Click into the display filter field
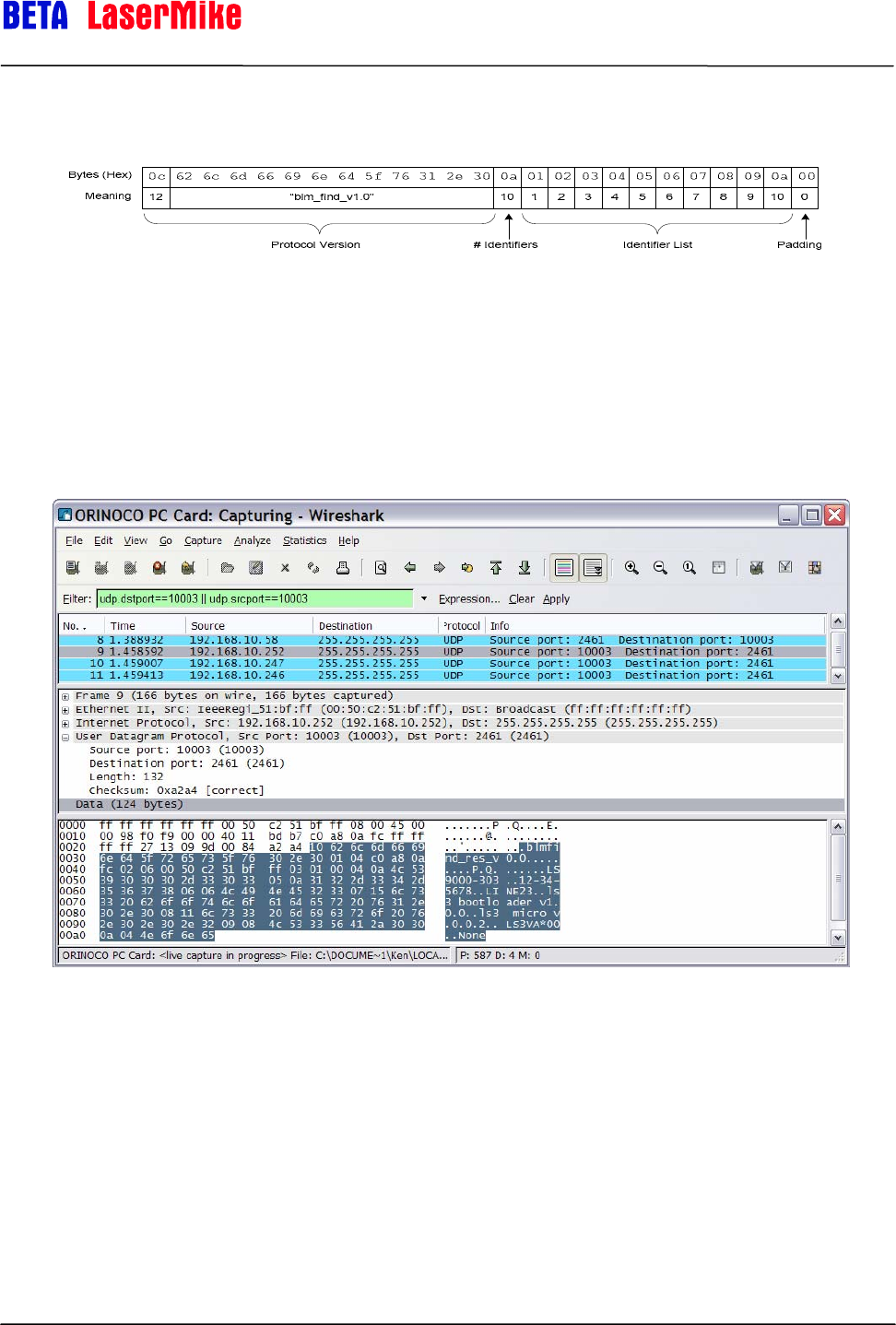The width and height of the screenshot is (896, 1325). 255,599
